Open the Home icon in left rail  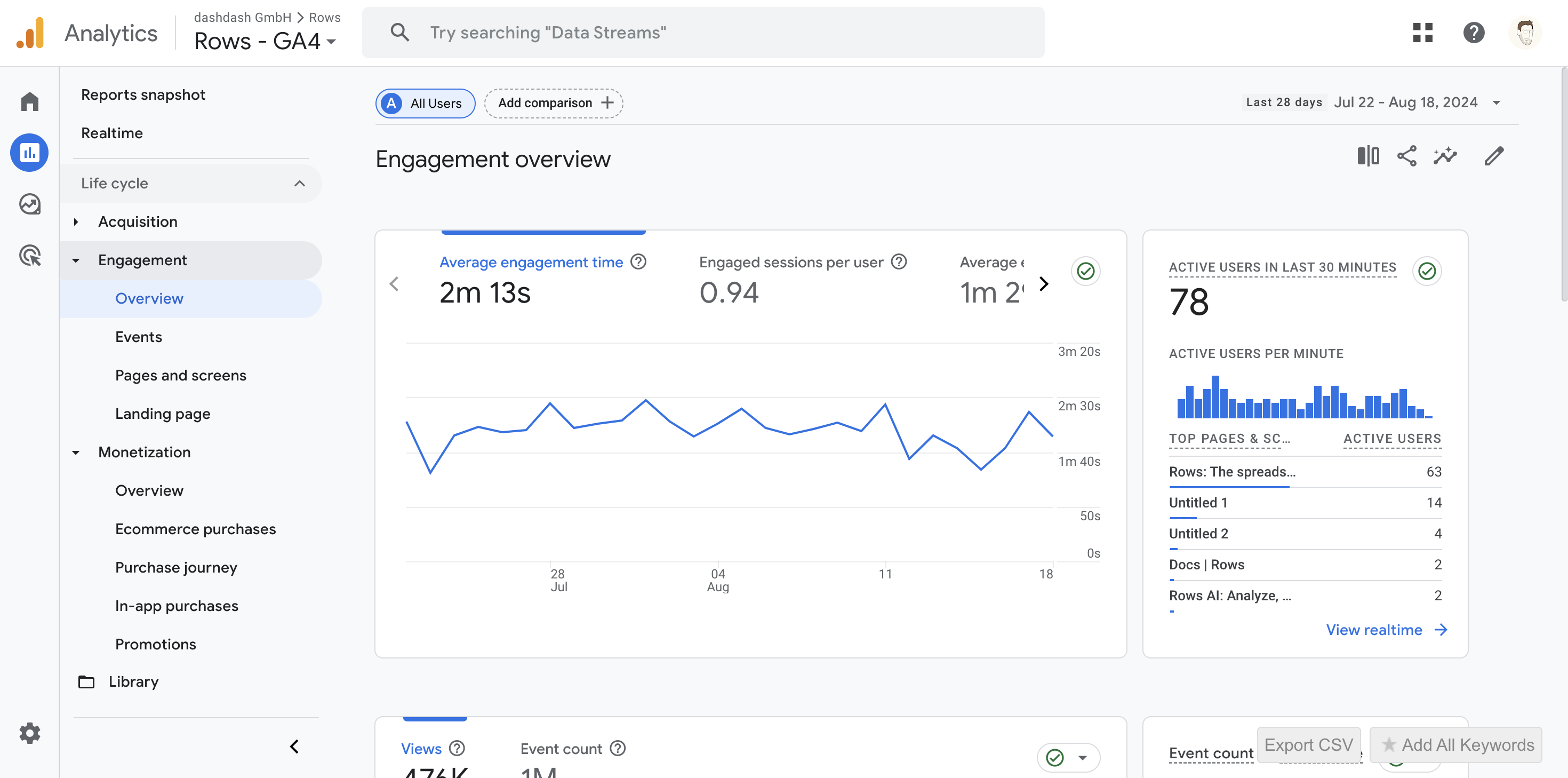(29, 101)
